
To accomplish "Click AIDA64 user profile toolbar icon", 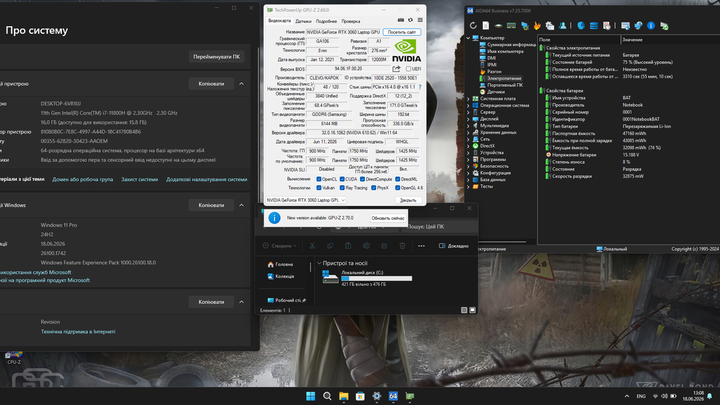I will [x=562, y=26].
